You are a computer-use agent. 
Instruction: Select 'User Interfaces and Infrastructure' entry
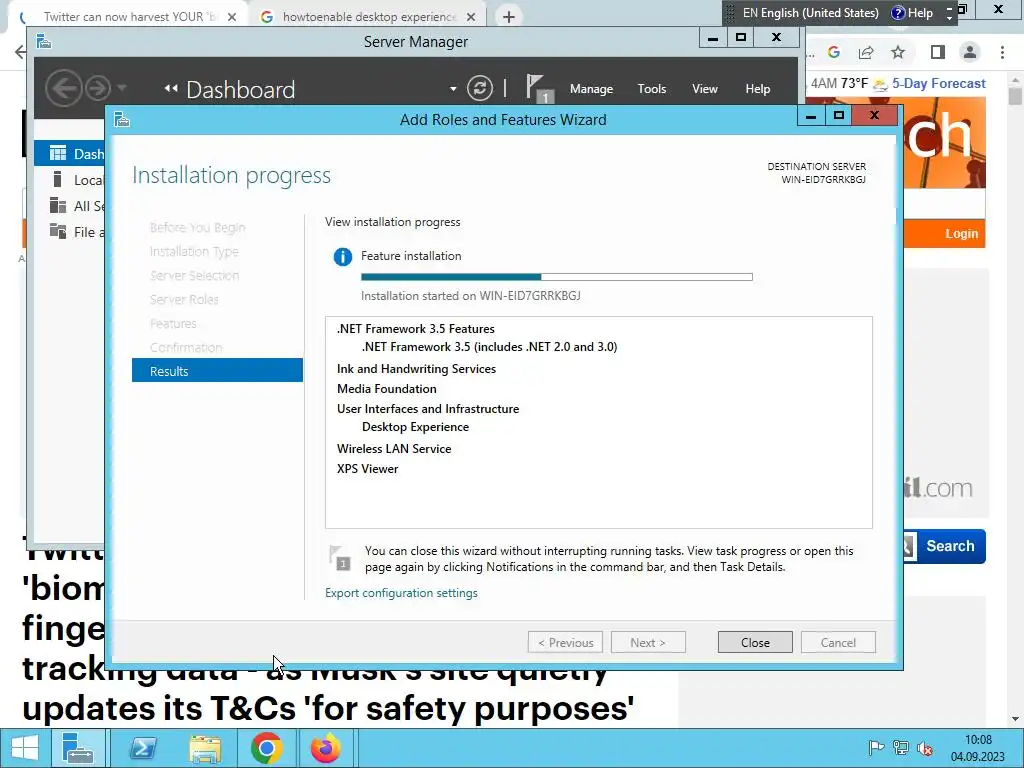point(428,409)
